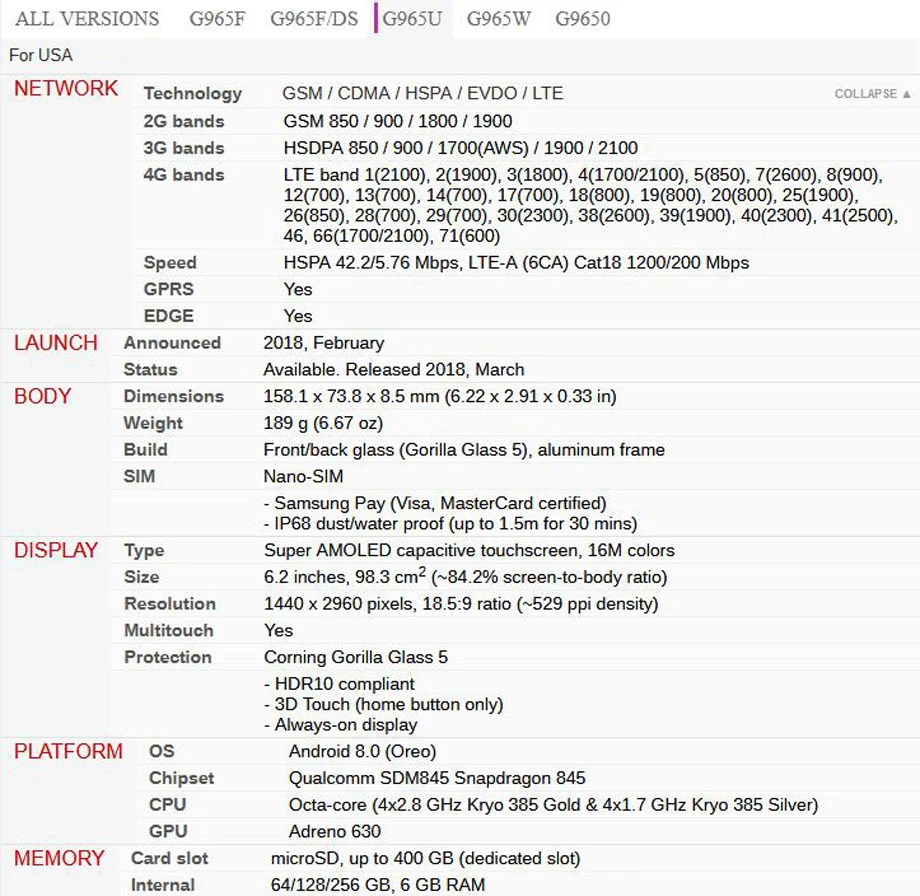Image resolution: width=920 pixels, height=896 pixels.
Task: Click the CPU label
Action: point(167,805)
